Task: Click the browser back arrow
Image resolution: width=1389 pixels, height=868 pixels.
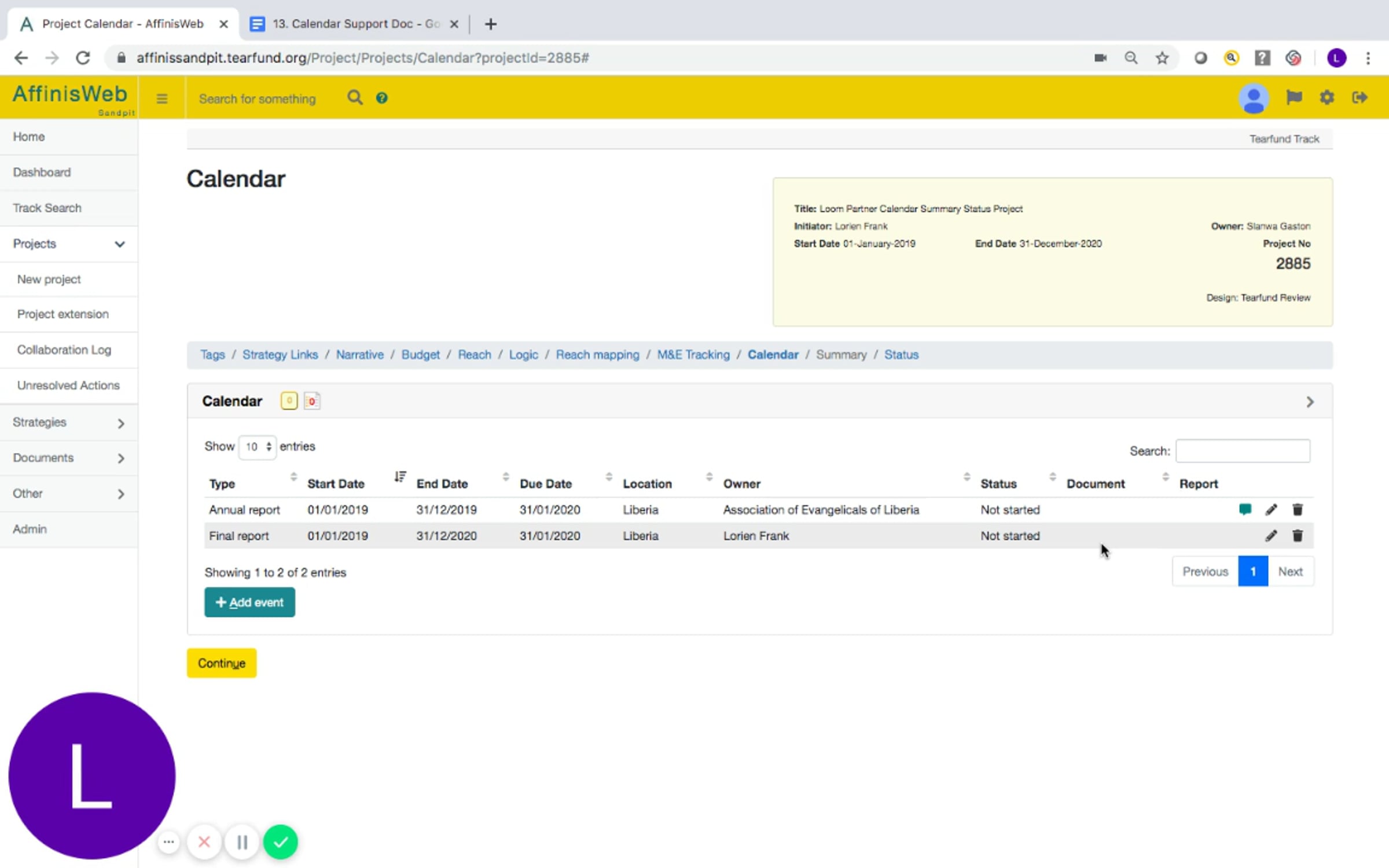Action: coord(21,58)
